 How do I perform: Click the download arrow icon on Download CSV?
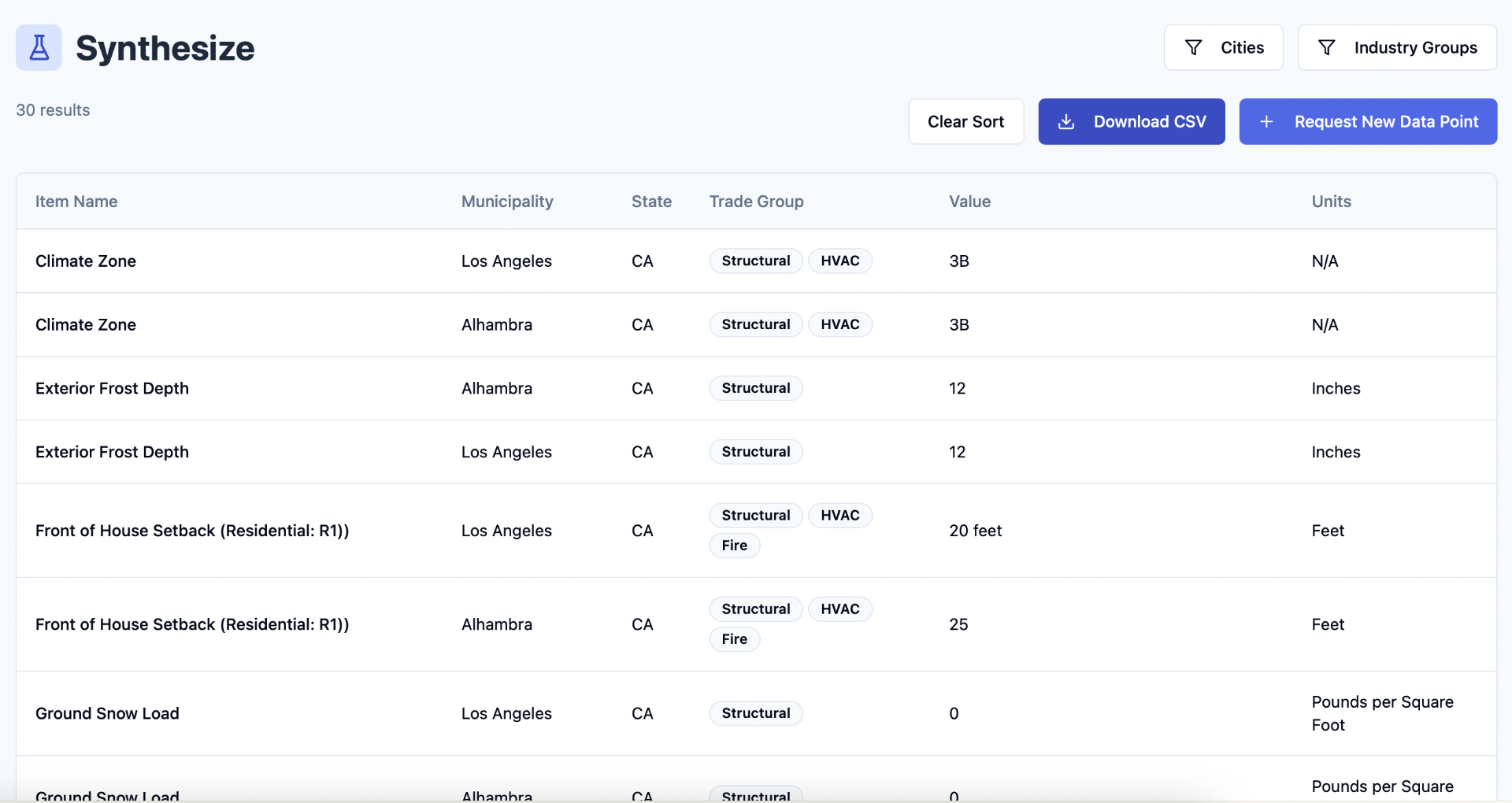coord(1065,121)
